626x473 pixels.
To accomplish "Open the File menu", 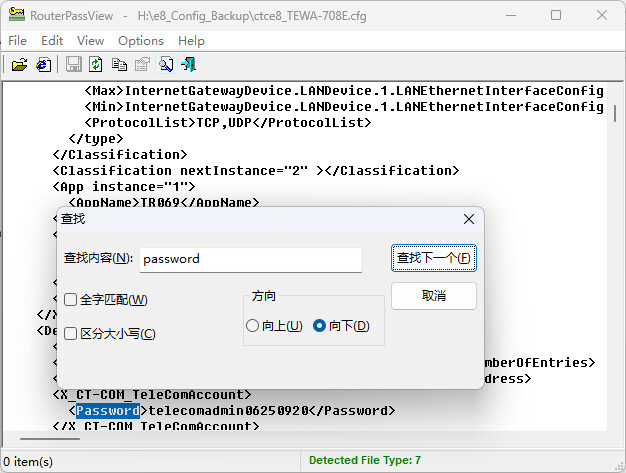I will click(x=17, y=41).
